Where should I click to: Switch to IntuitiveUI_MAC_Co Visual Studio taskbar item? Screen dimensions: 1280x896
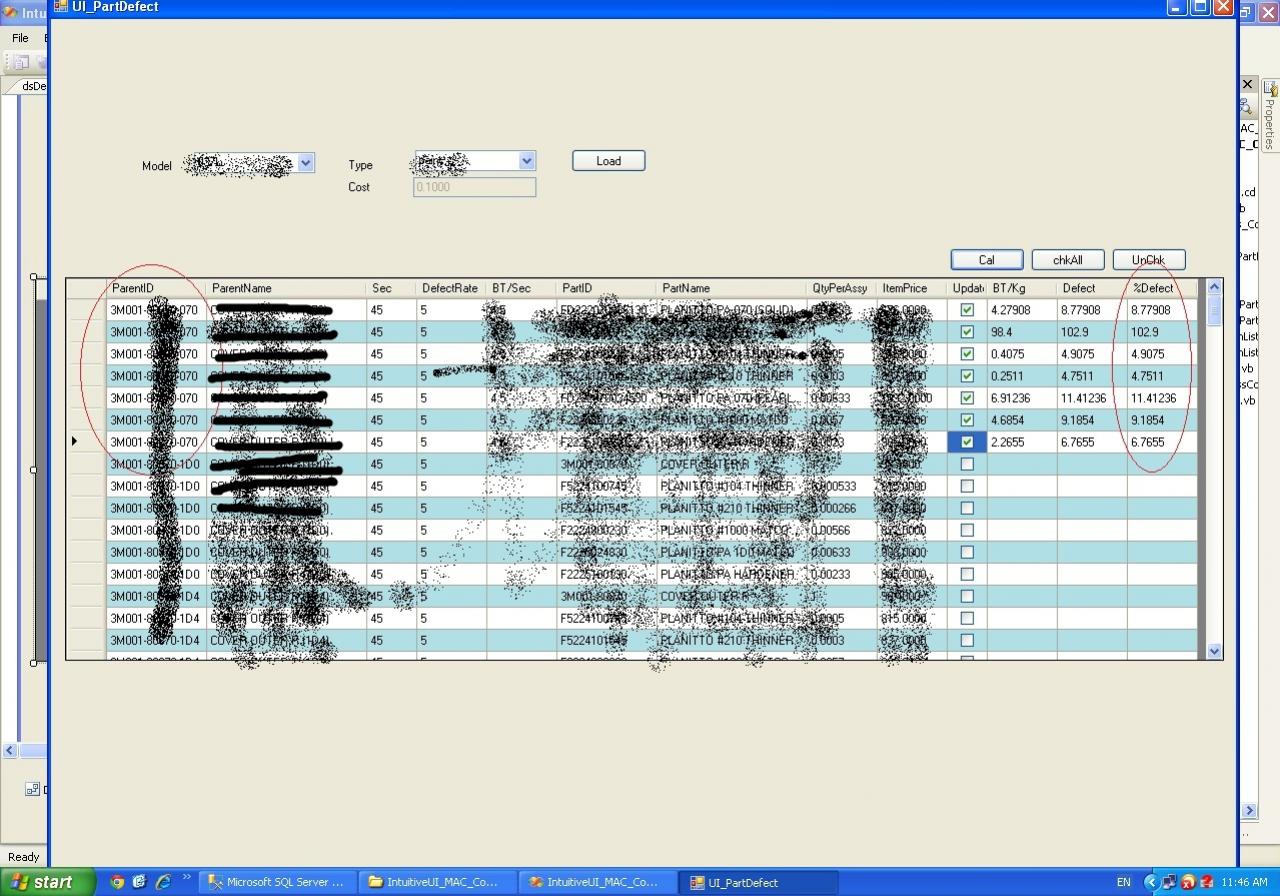[x=597, y=882]
